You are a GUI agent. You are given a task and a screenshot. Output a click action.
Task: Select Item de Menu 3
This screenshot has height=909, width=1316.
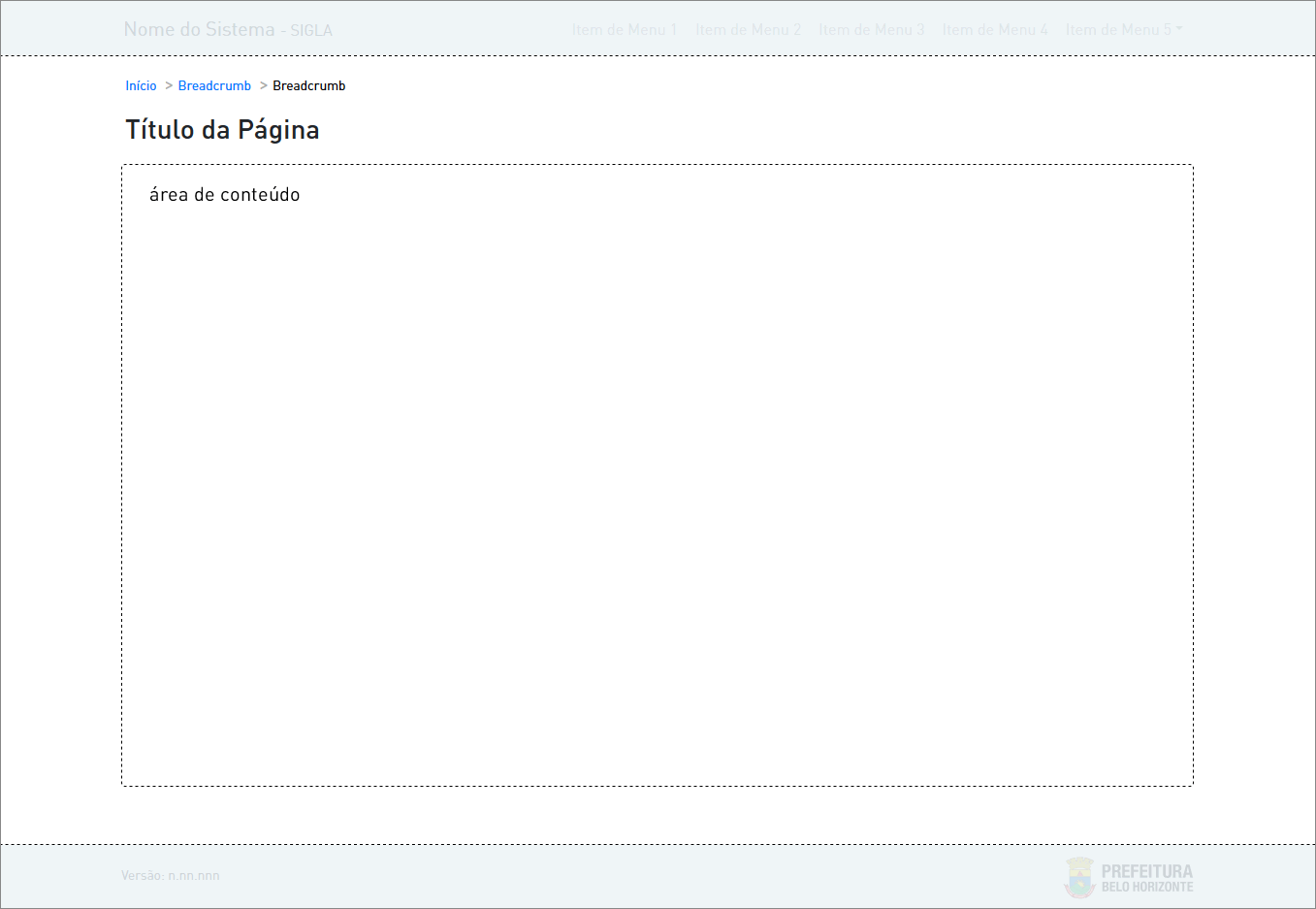872,30
